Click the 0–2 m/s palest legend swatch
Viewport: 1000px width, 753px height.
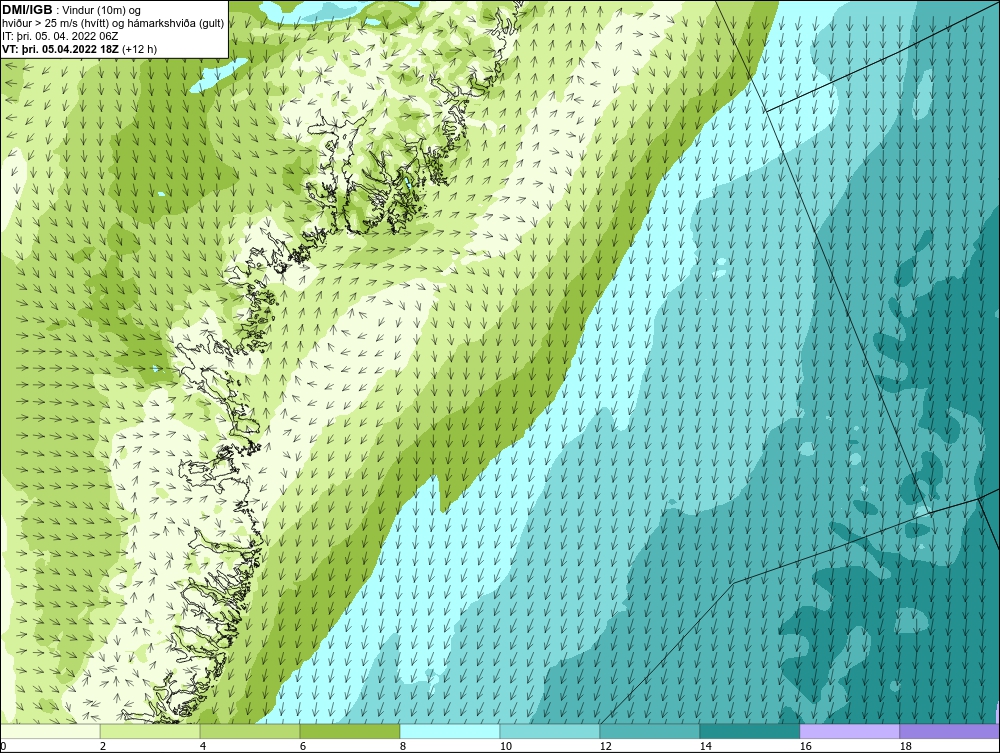[x=50, y=731]
